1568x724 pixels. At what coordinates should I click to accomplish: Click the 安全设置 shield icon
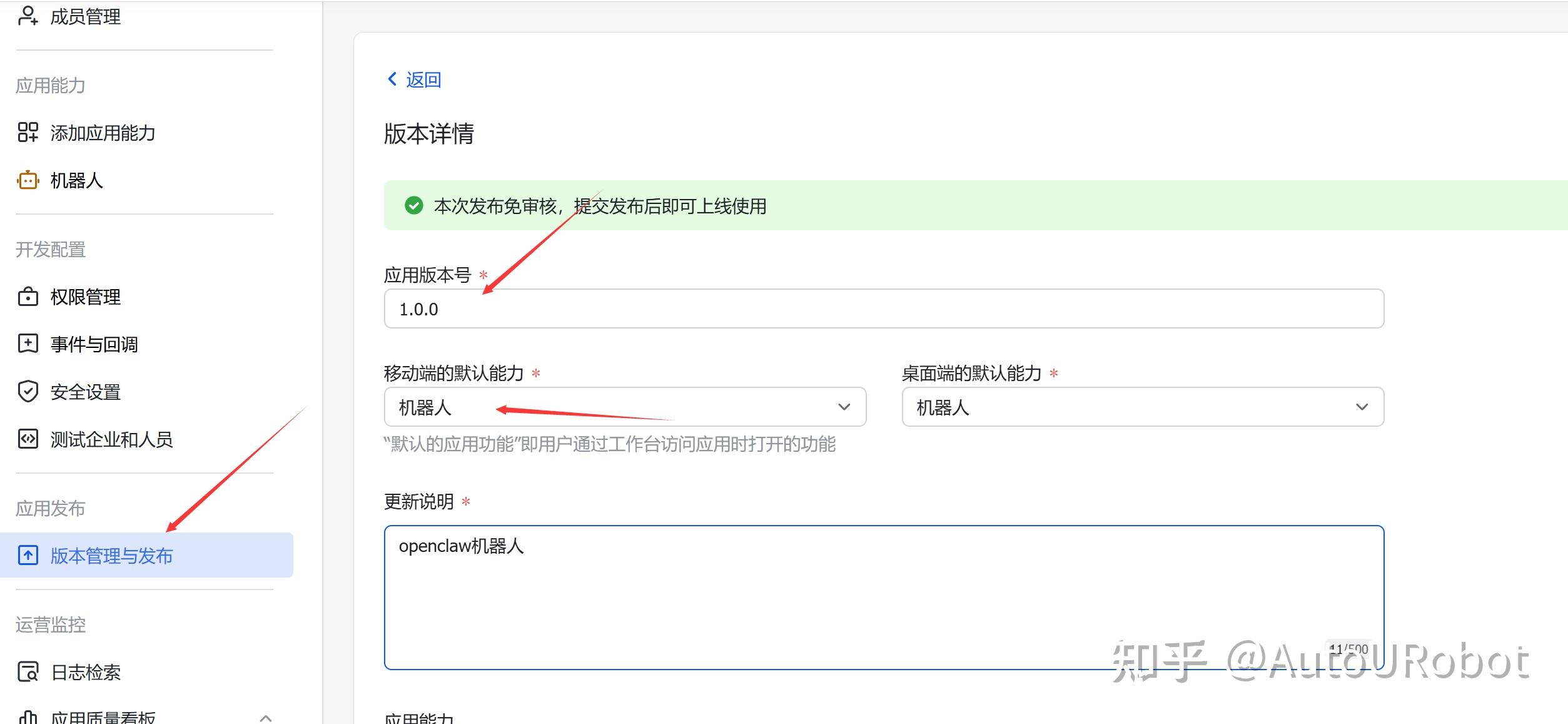coord(28,392)
